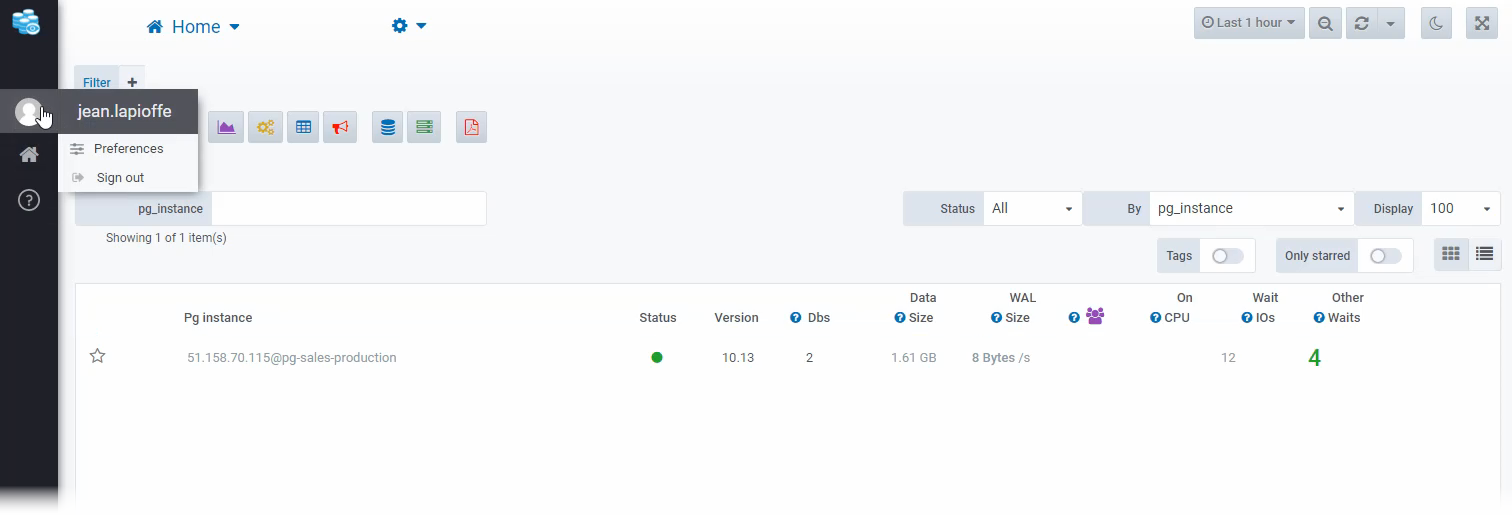Turn on the Only starred toggle
The height and width of the screenshot is (527, 1512).
click(x=1385, y=256)
